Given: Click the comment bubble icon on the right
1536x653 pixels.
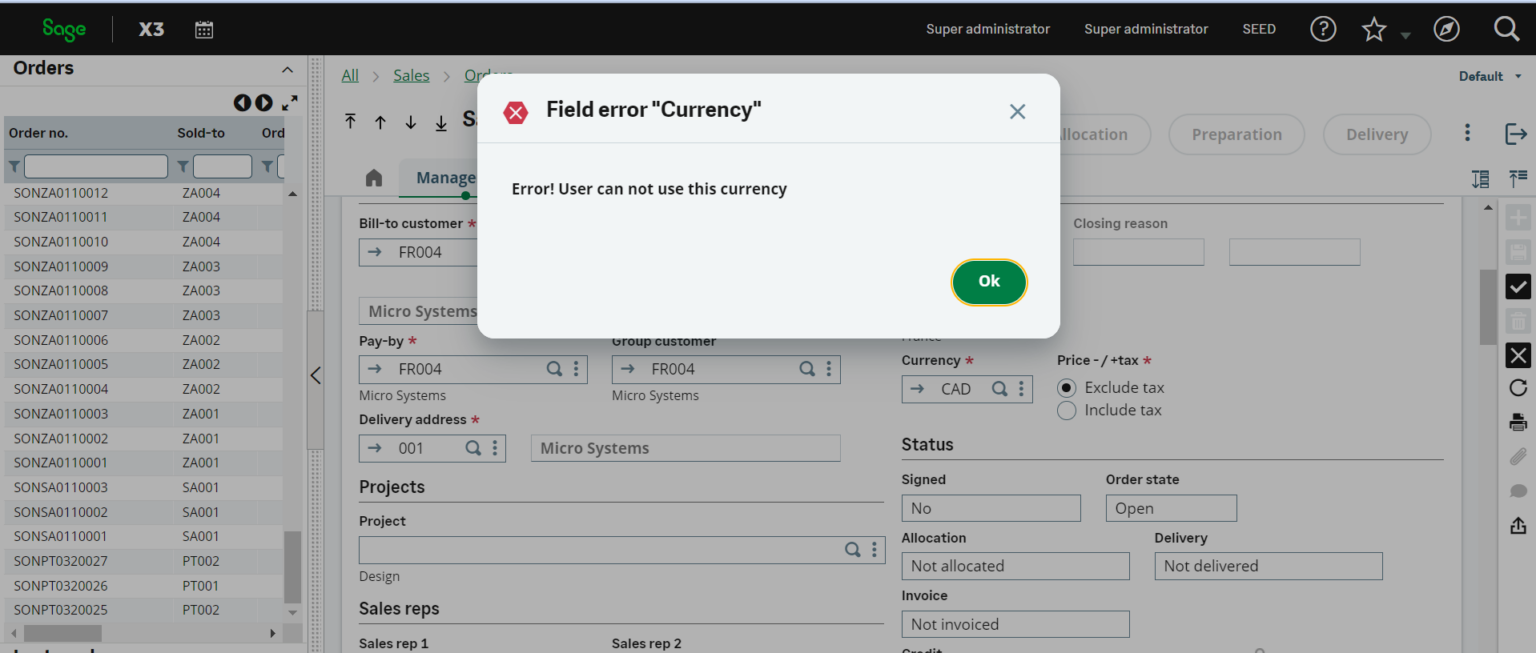Looking at the screenshot, I should click(x=1517, y=490).
